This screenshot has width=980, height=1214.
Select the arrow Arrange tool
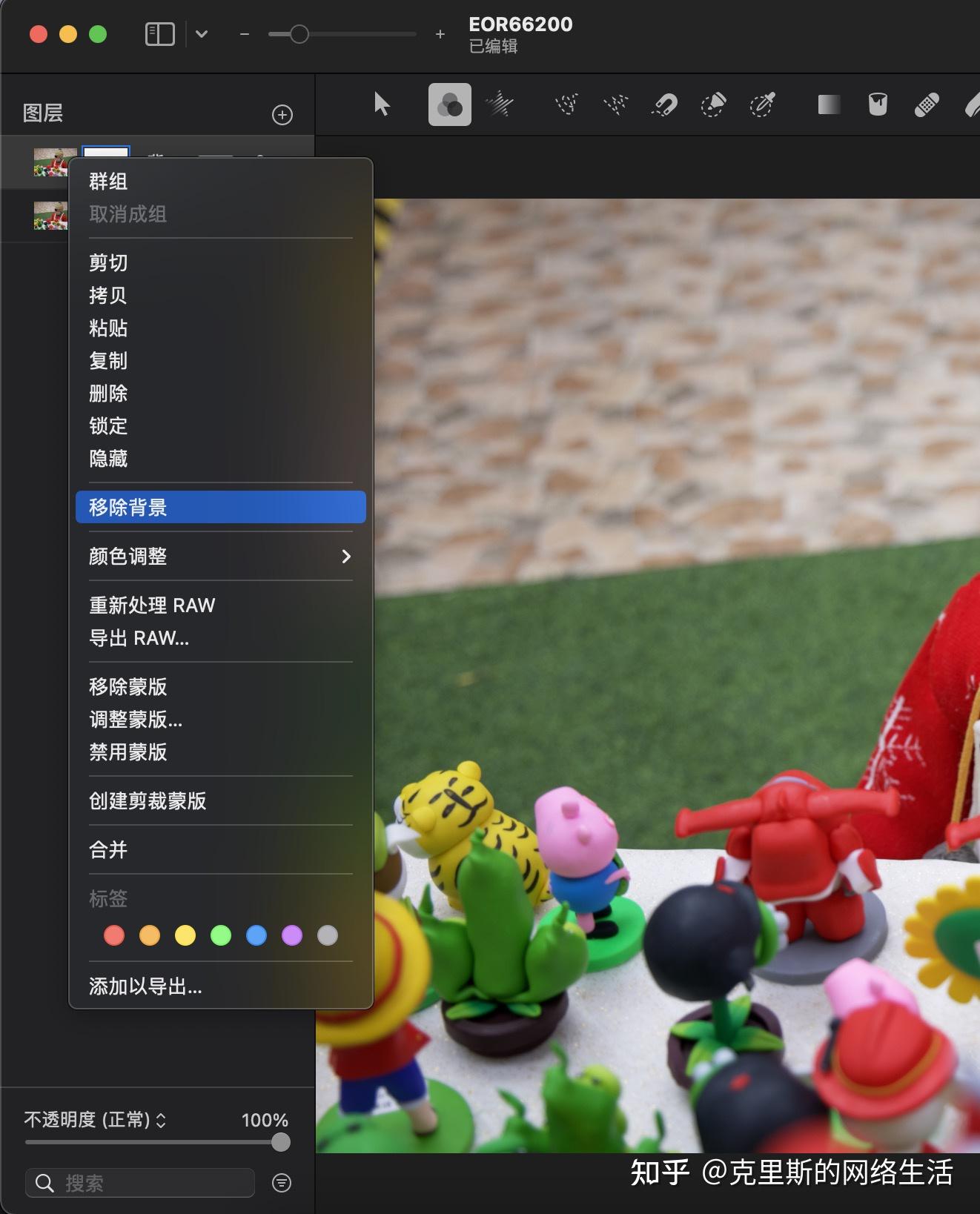coord(382,105)
